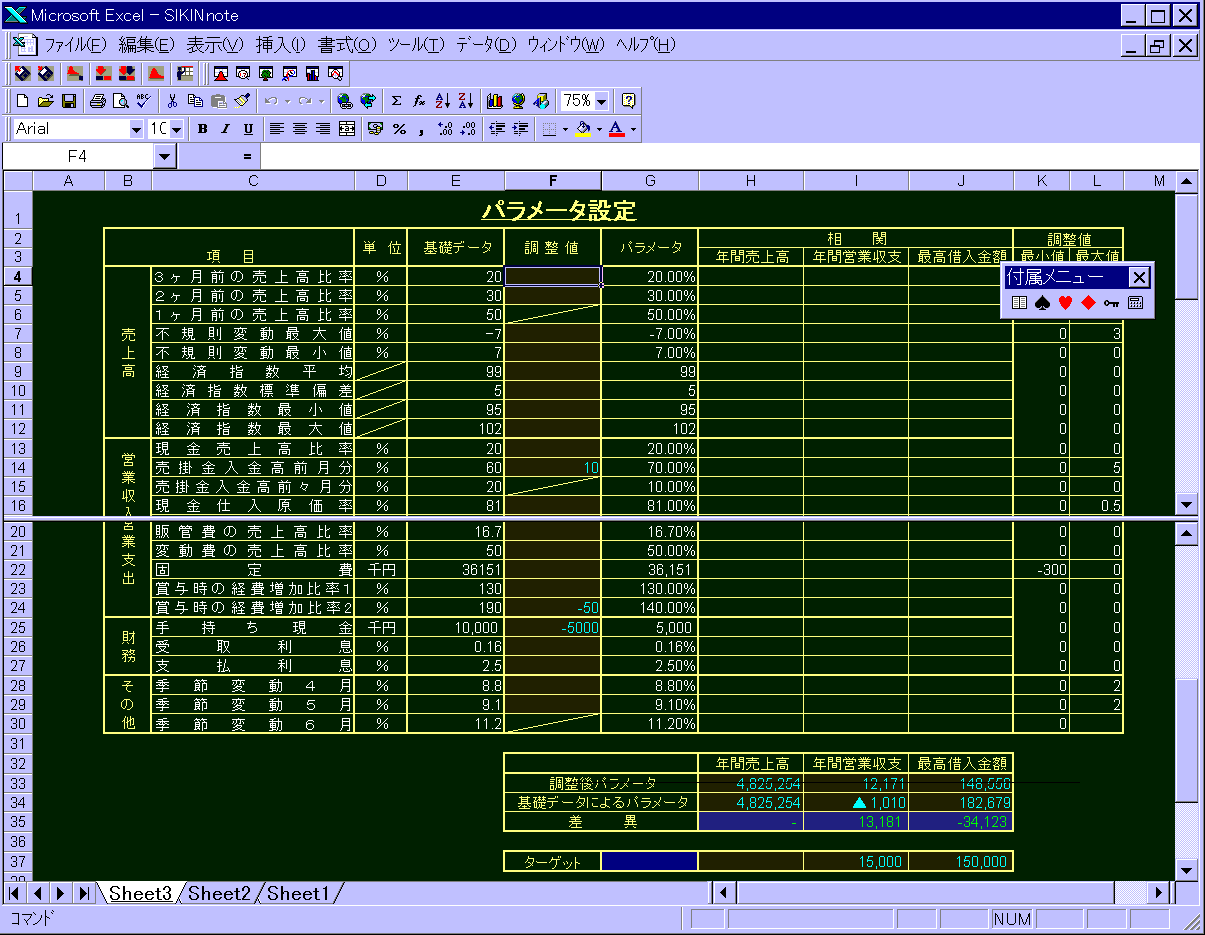Click the key icon in 付属メニュー

pyautogui.click(x=1112, y=303)
